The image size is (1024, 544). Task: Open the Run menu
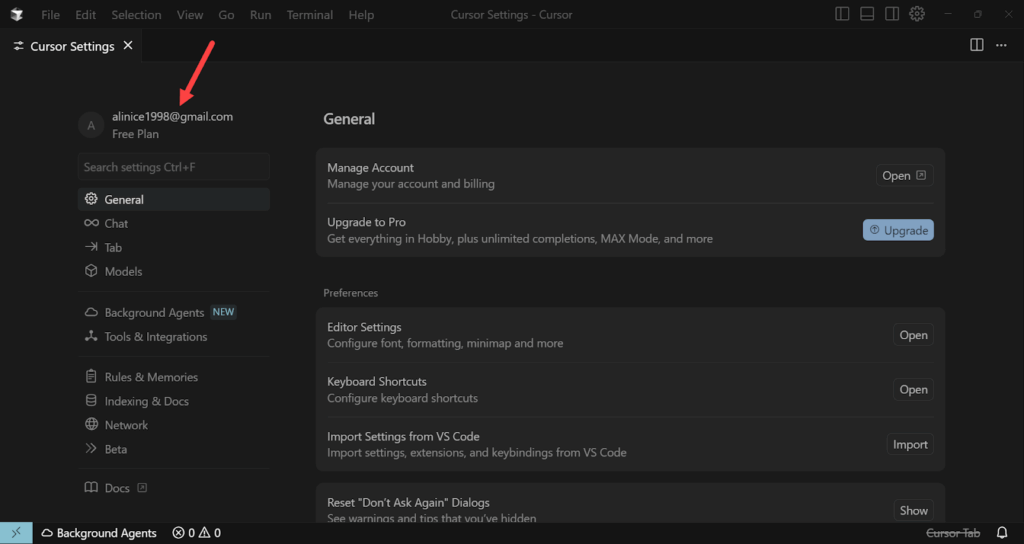click(x=261, y=14)
